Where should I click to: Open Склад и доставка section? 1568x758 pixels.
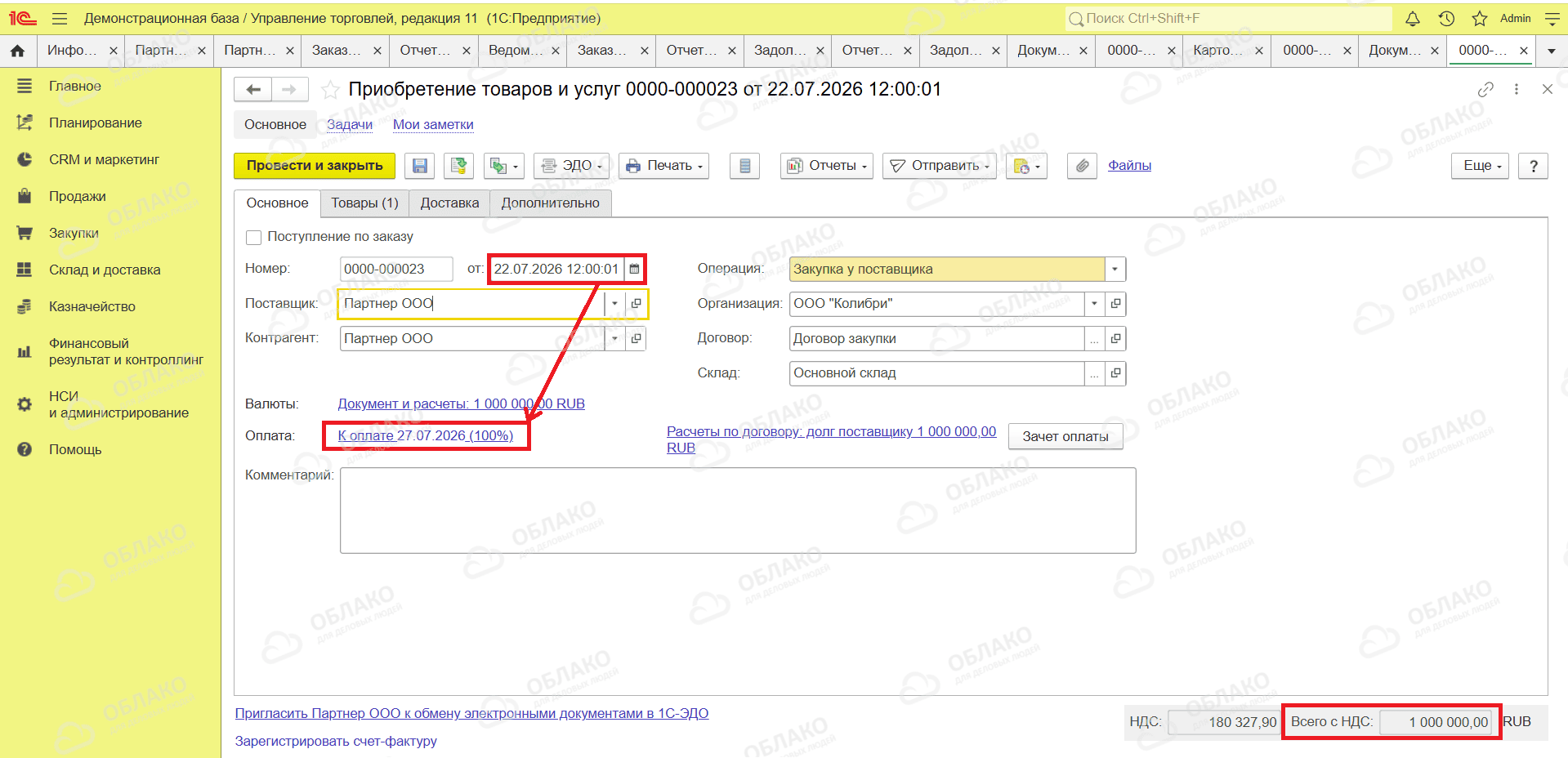point(105,270)
